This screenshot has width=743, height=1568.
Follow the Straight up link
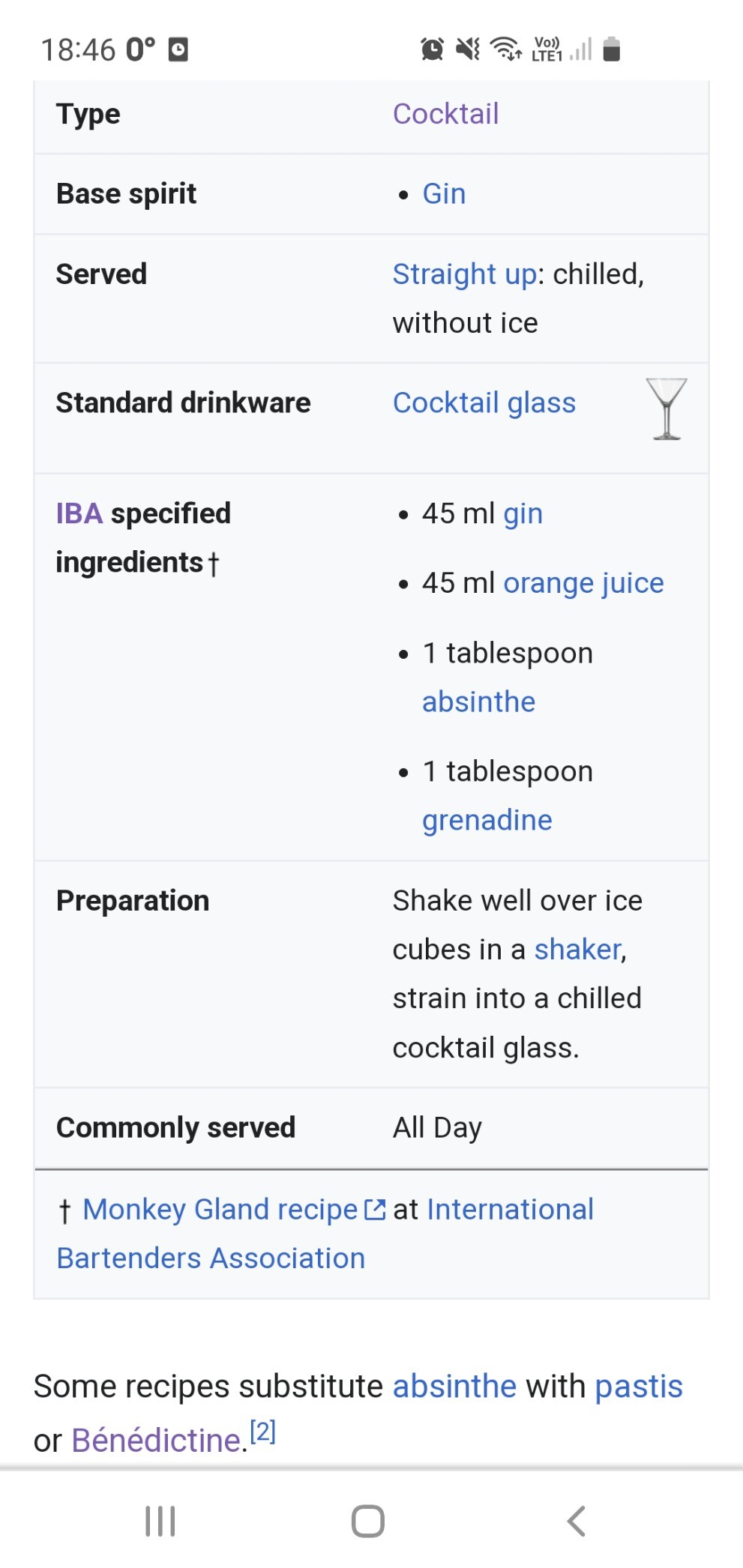[x=465, y=274]
